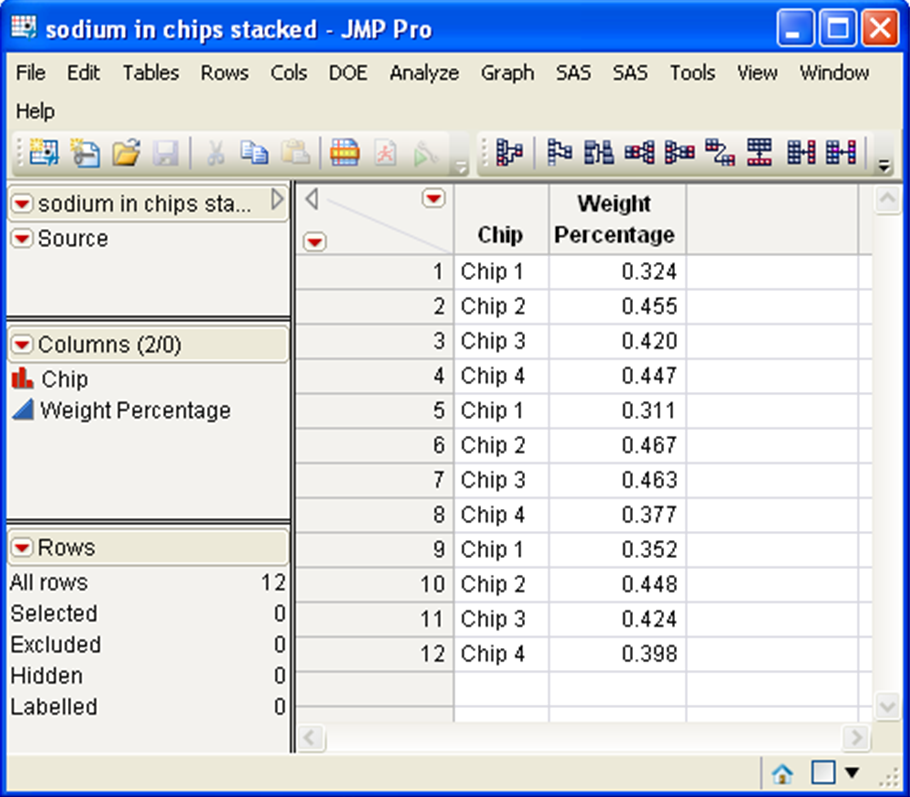The width and height of the screenshot is (910, 797).
Task: Click the Weight Percentage column header
Action: click(615, 219)
